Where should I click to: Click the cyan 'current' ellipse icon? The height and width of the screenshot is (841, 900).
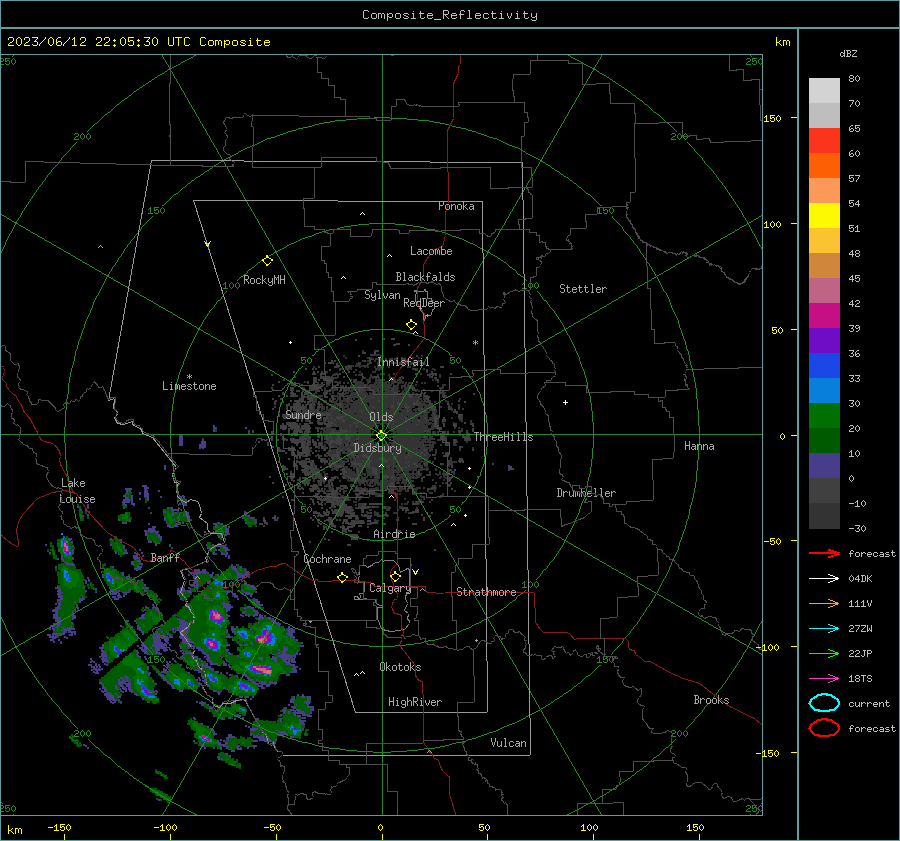824,703
